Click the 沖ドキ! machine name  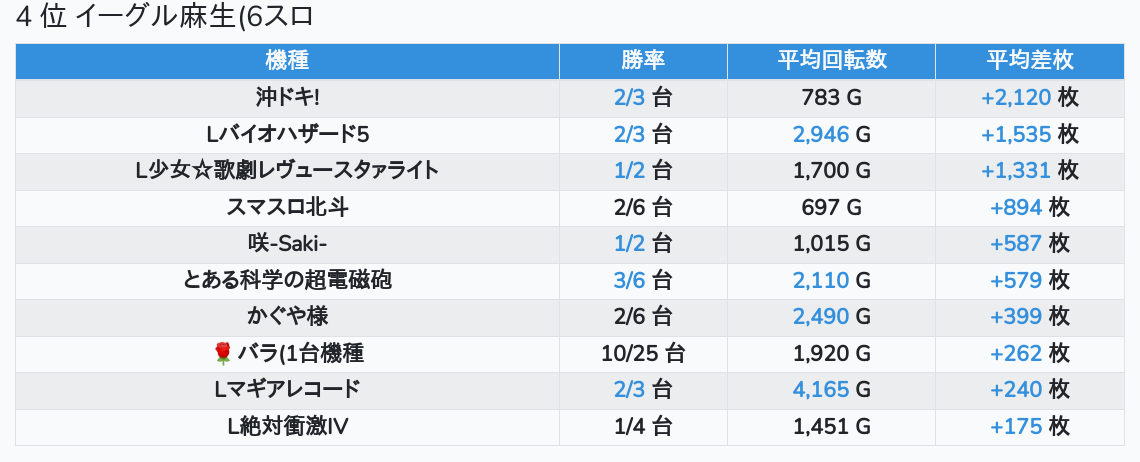tap(287, 98)
